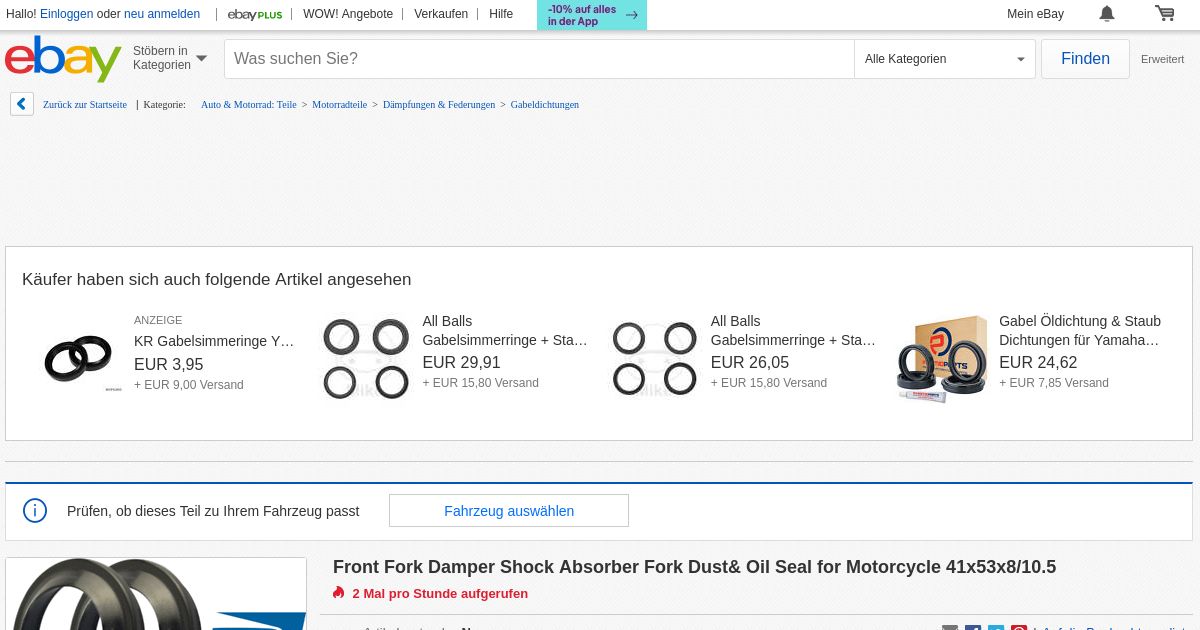Click the -10% app promotion banner

pos(592,15)
